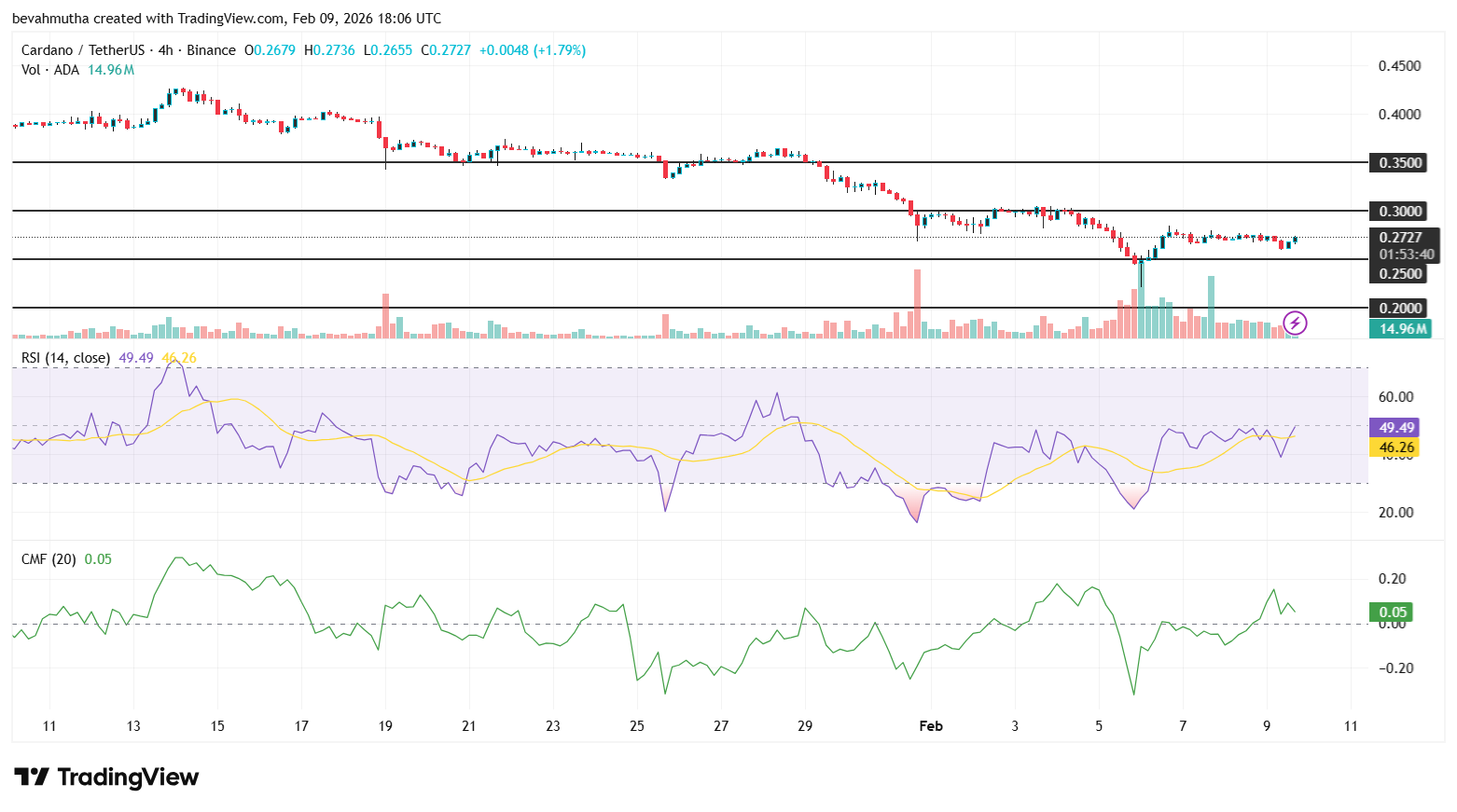Click the lightning bolt quick-trade icon
This screenshot has height=812, width=1457.
(x=1297, y=323)
